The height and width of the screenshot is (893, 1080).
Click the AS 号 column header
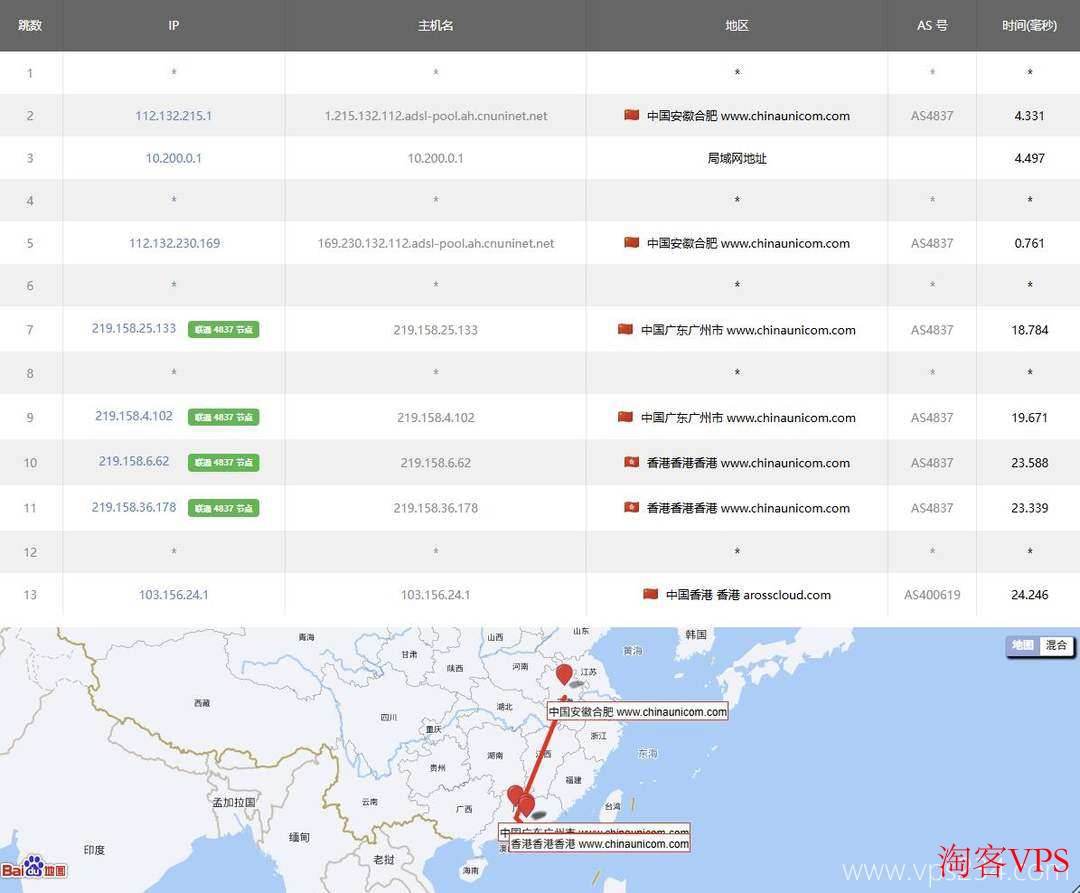(932, 25)
